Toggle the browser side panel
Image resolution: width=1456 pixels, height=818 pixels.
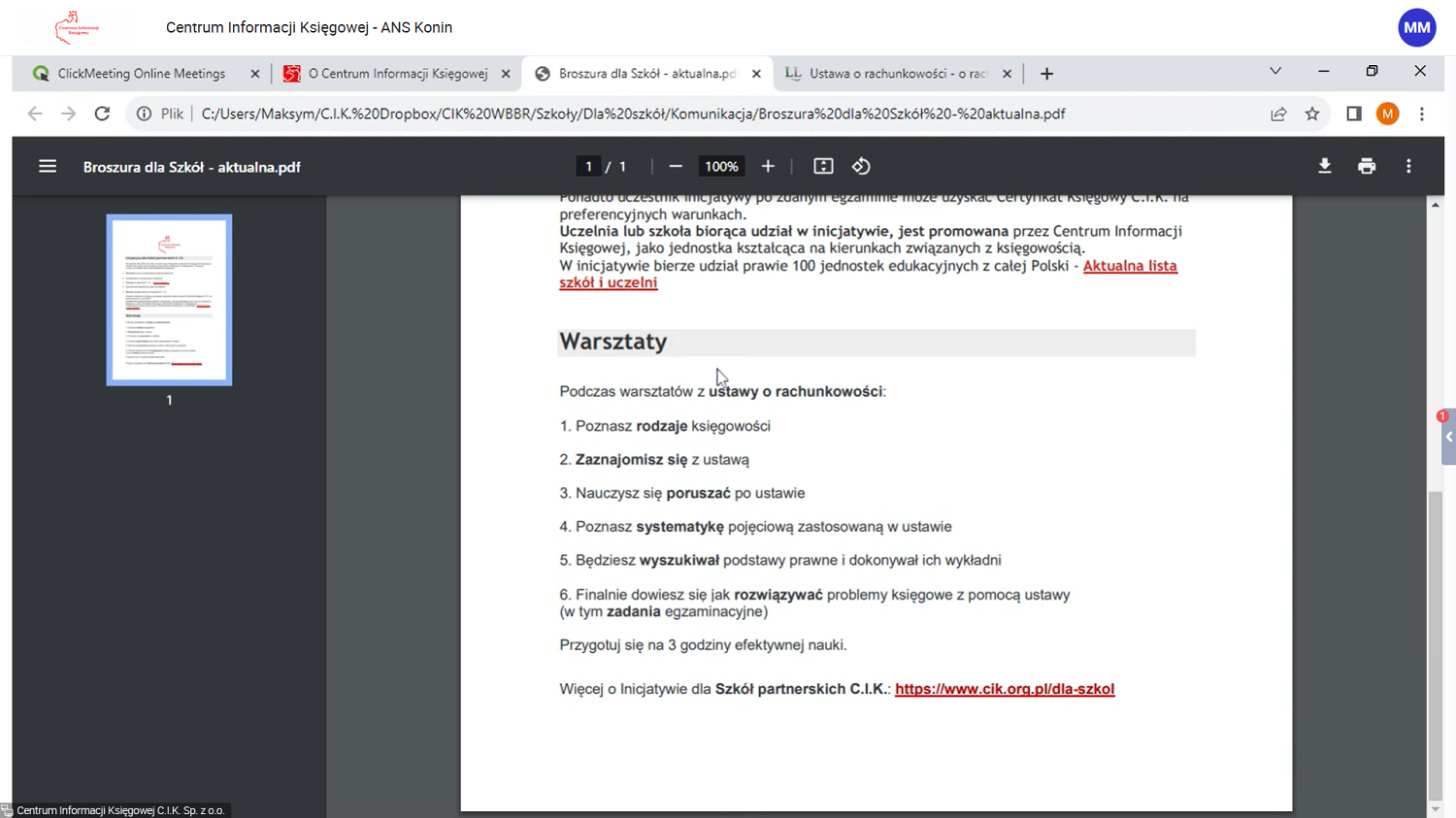(x=1354, y=114)
